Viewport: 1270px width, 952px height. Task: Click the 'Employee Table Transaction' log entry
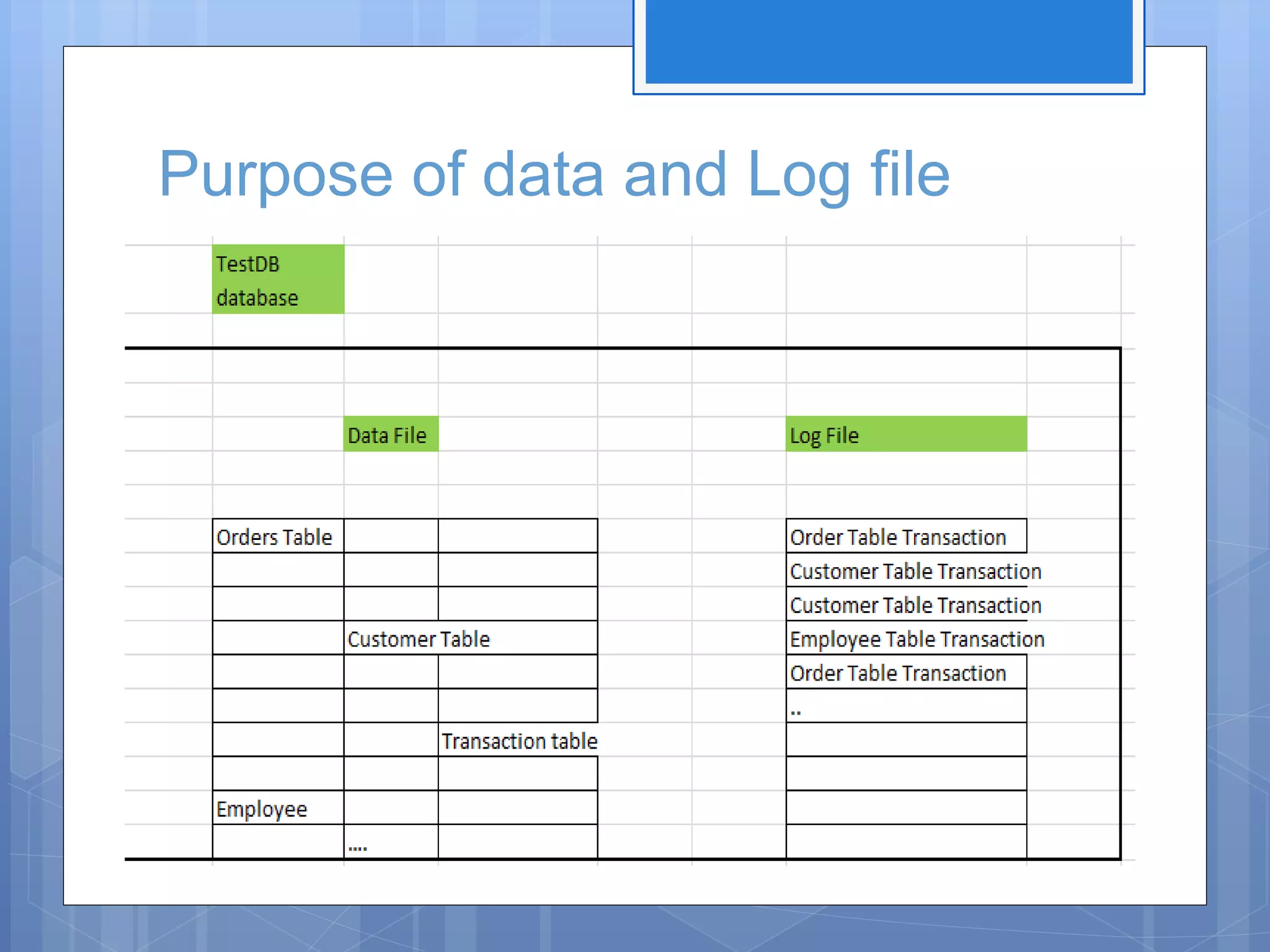click(917, 638)
